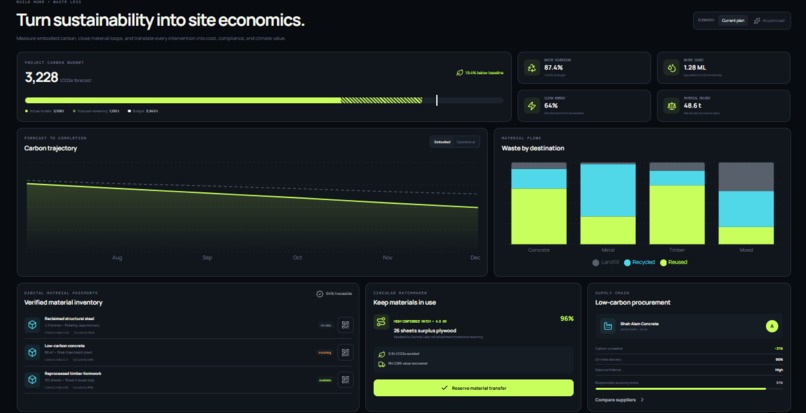Click the Carbon trajectory heading
806x413 pixels.
pyautogui.click(x=50, y=148)
